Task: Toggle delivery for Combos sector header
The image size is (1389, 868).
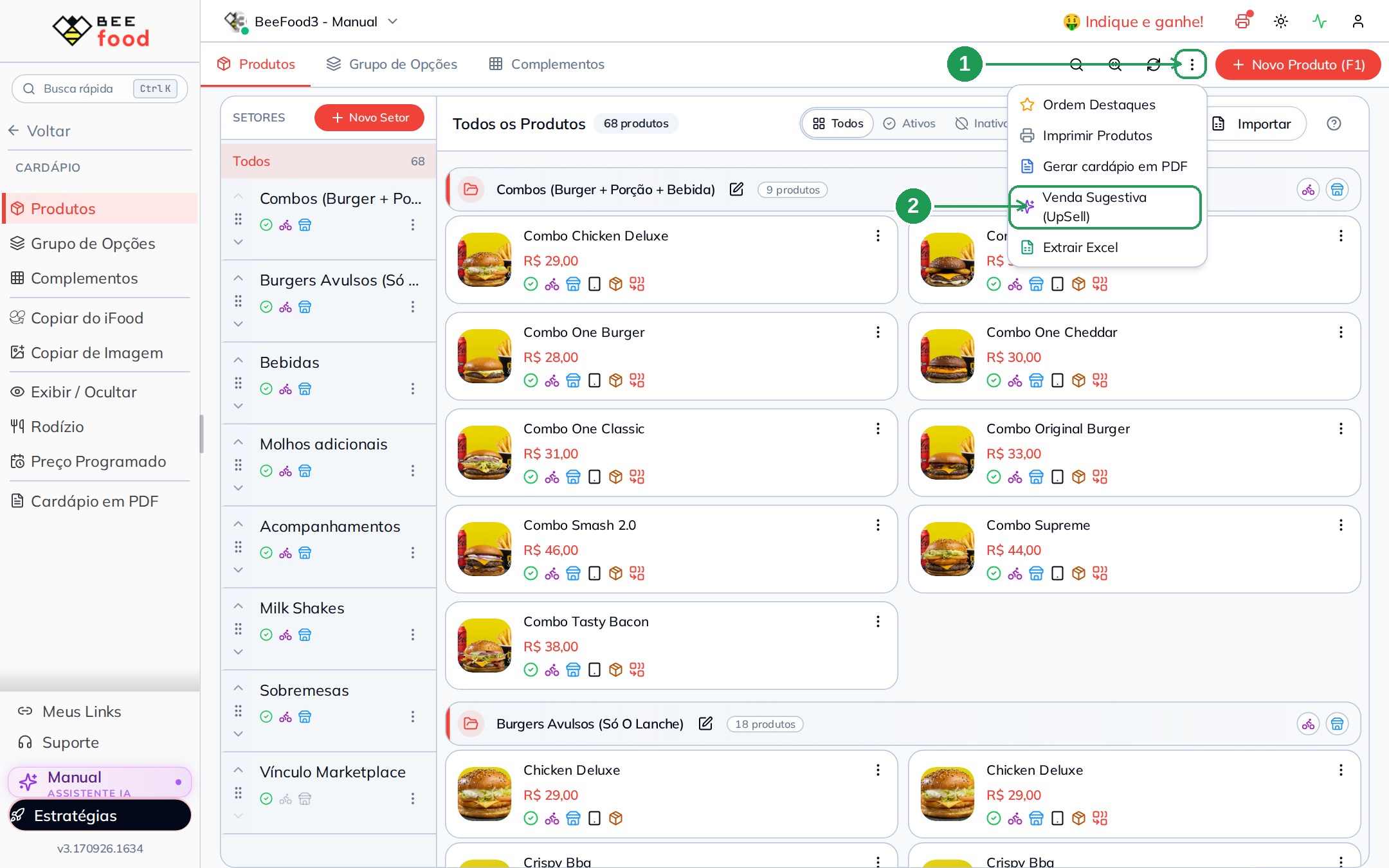Action: point(1308,190)
